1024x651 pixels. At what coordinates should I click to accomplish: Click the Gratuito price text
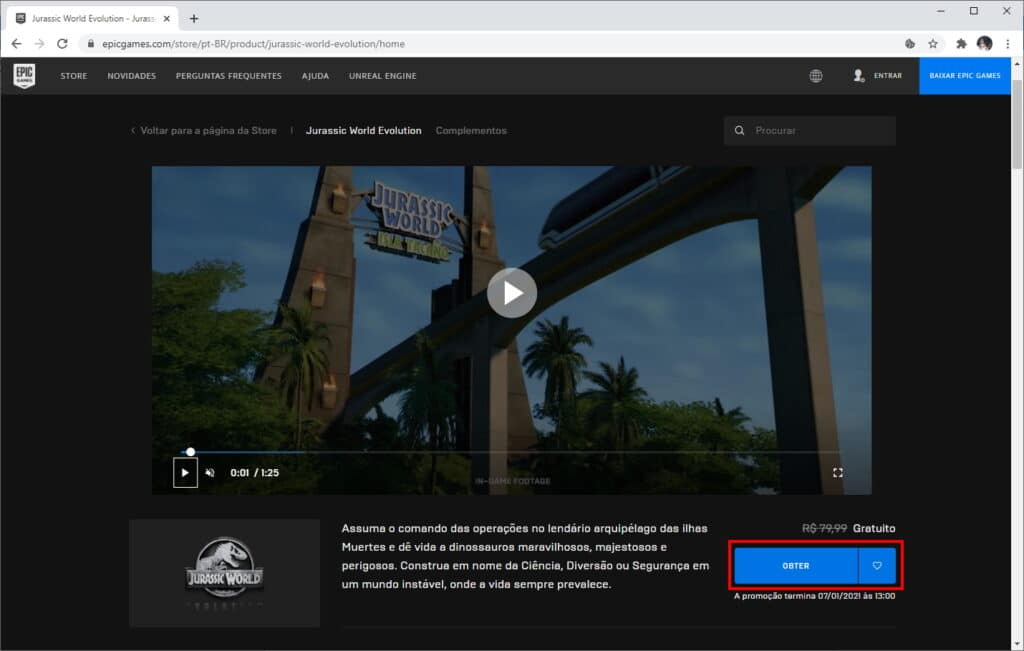pyautogui.click(x=874, y=528)
